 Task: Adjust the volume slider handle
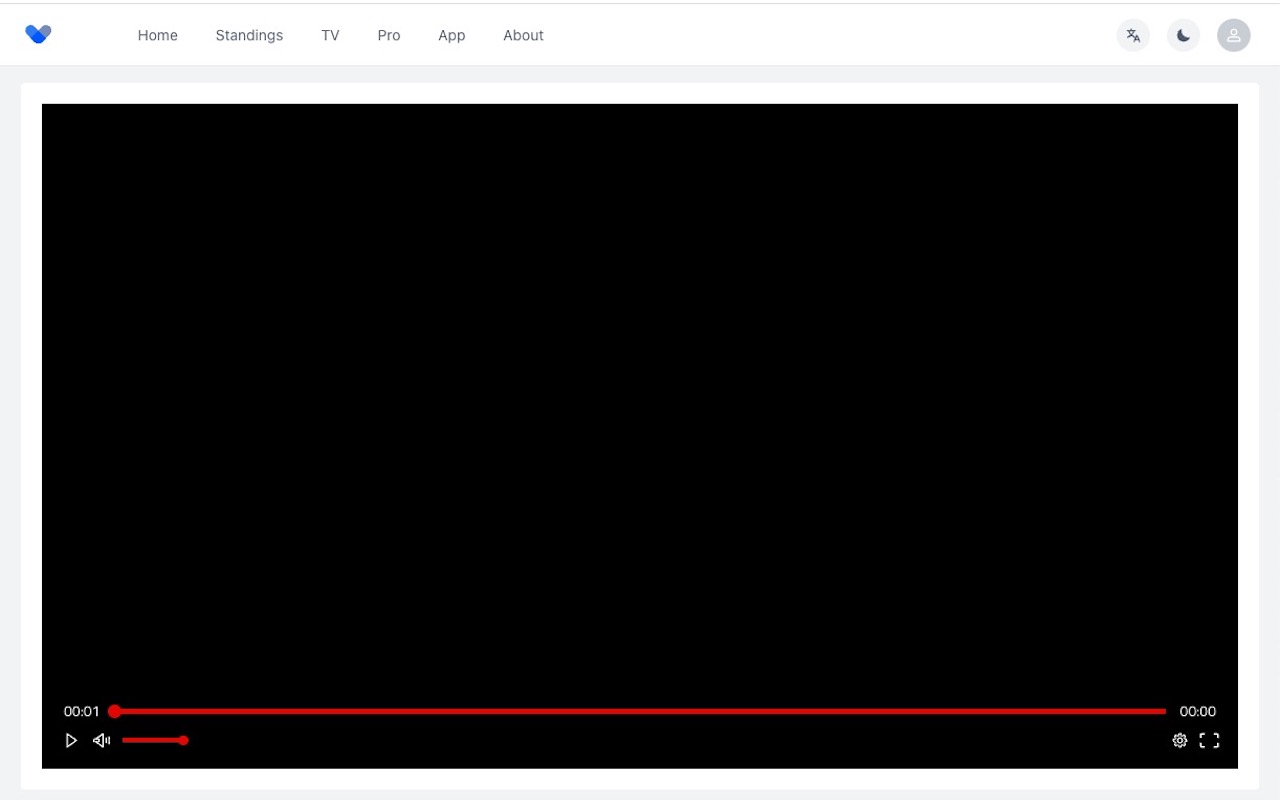point(183,740)
